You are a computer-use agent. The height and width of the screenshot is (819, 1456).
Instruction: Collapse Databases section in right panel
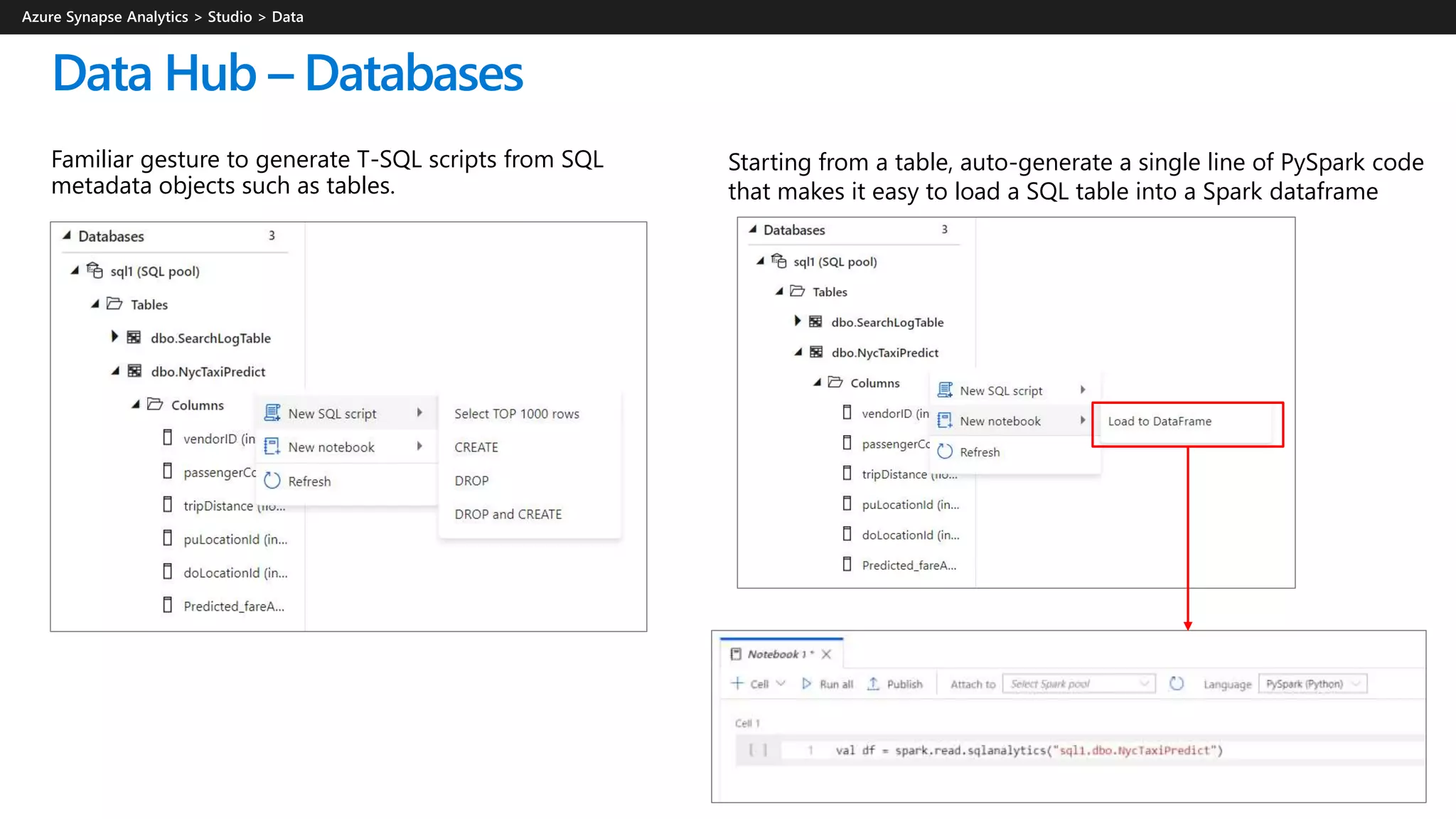click(753, 229)
